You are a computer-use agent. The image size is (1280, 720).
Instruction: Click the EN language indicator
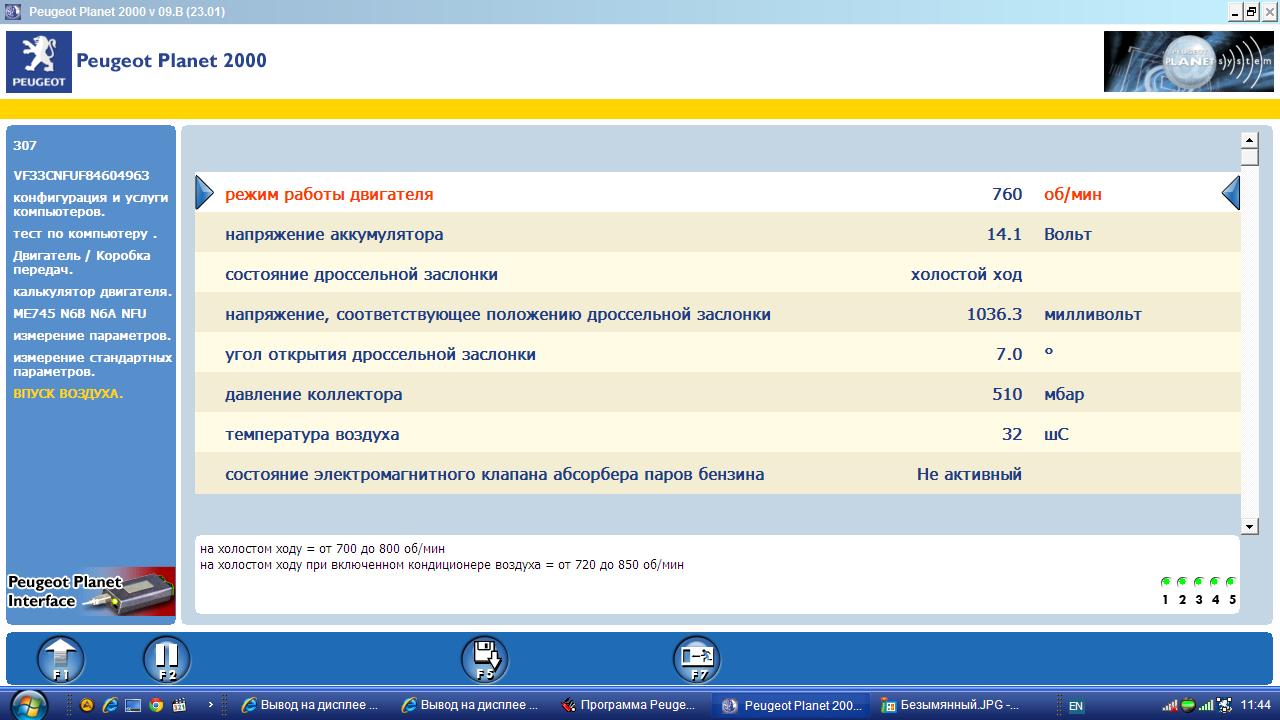click(x=1076, y=706)
